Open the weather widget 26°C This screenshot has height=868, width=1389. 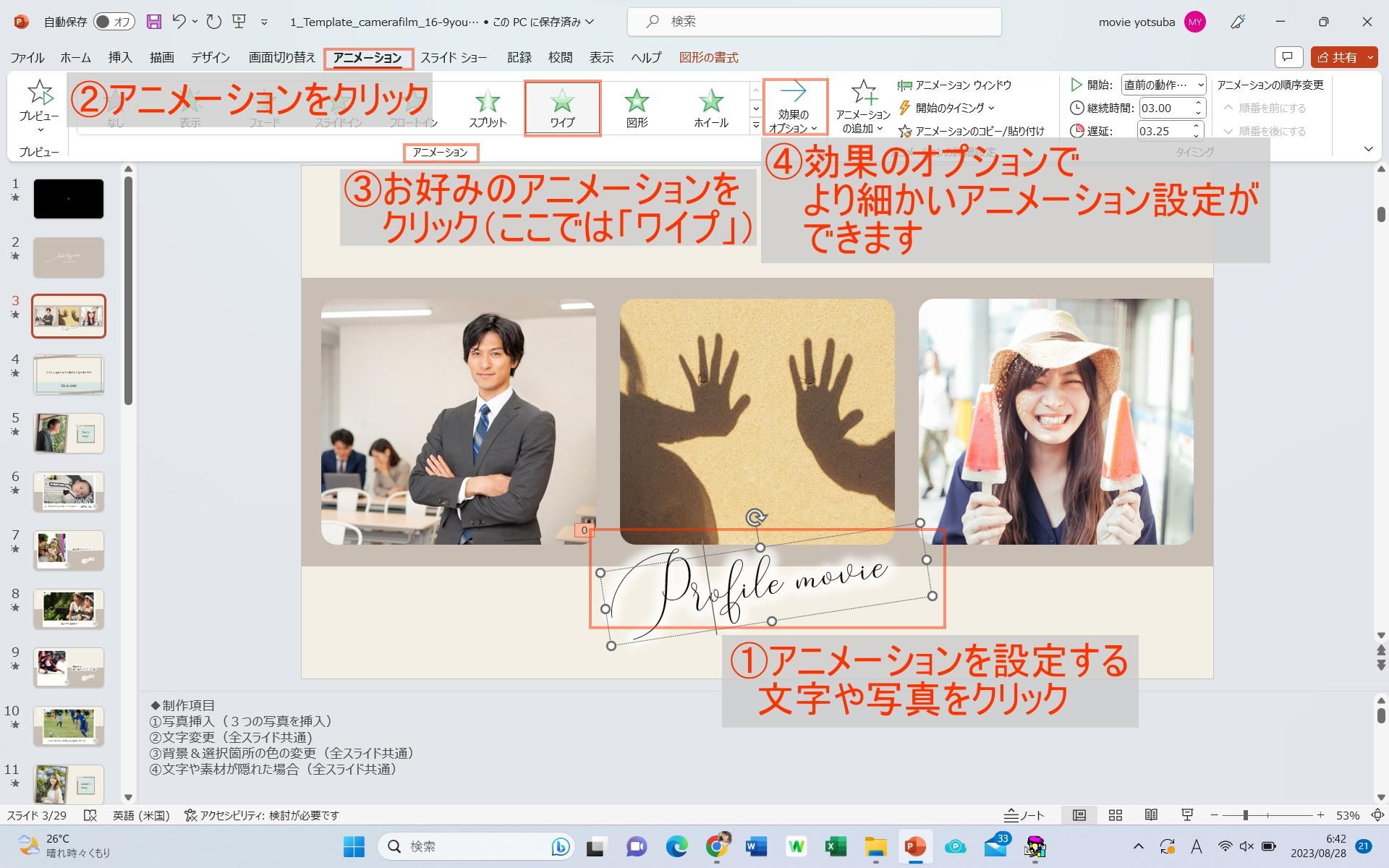coord(64,846)
